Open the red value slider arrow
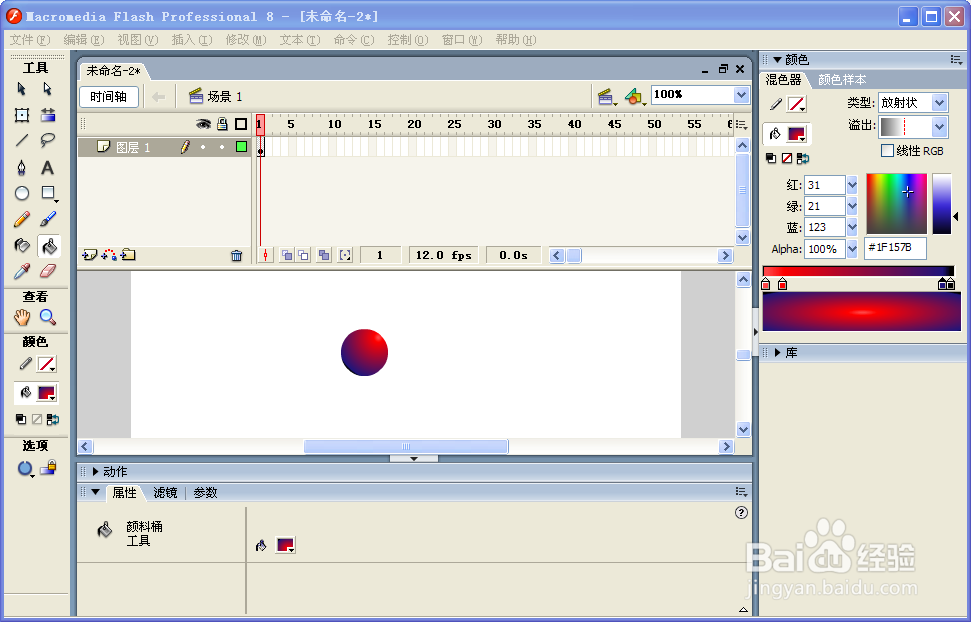This screenshot has height=622, width=971. click(x=852, y=185)
